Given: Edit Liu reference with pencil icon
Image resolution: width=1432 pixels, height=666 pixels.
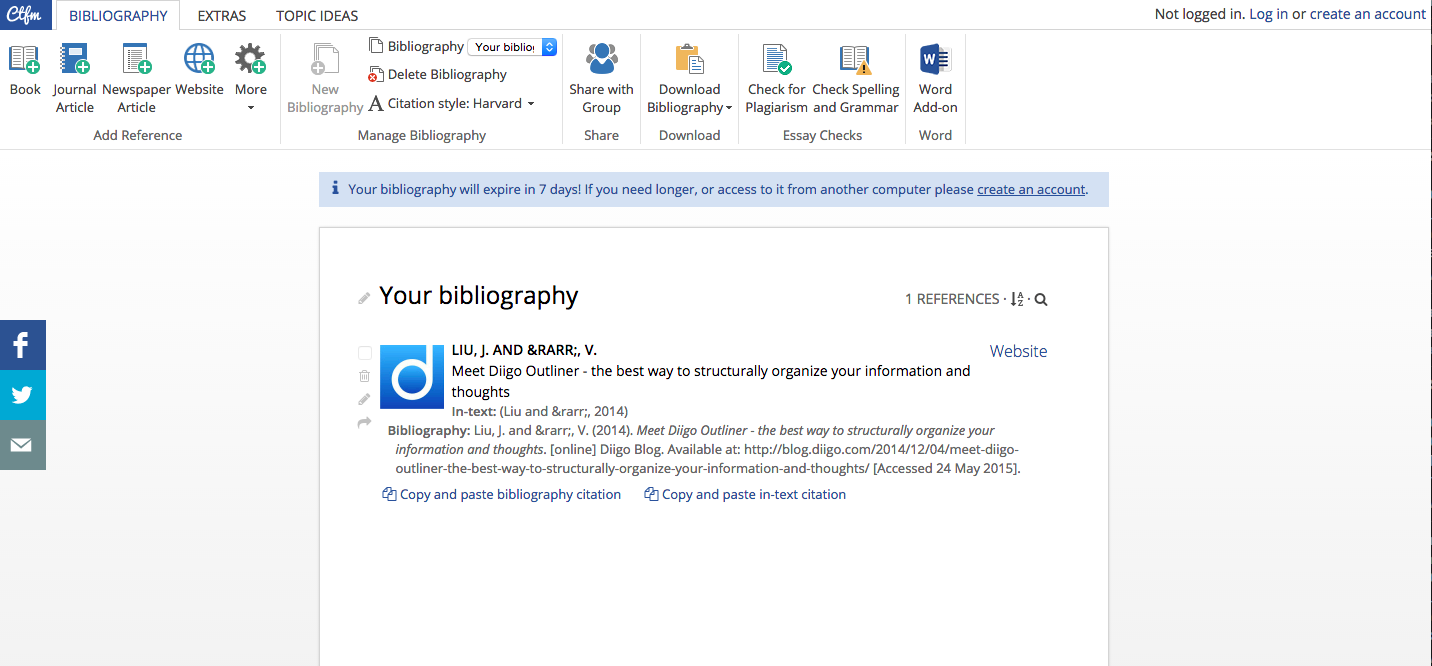Looking at the screenshot, I should [364, 399].
